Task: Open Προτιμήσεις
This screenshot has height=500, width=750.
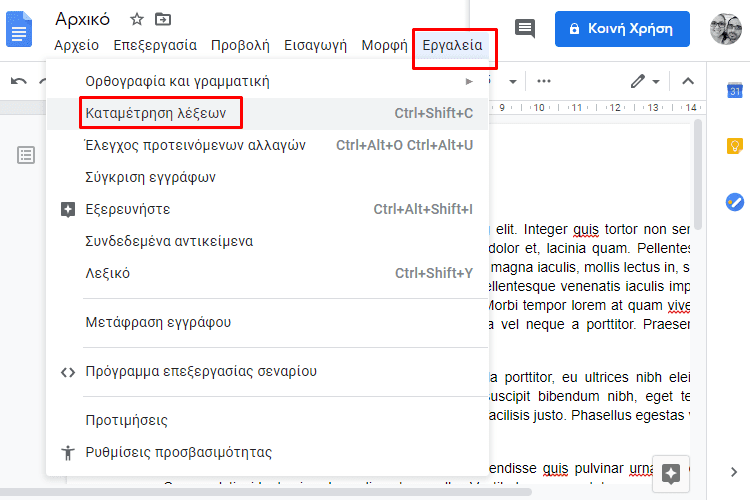Action: click(x=267, y=420)
